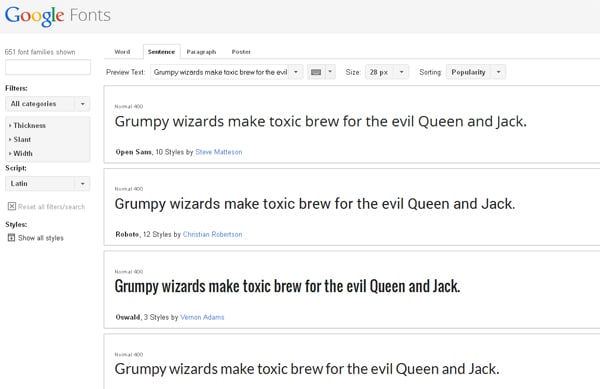Image resolution: width=600 pixels, height=389 pixels.
Task: Switch to the Paragraph tab
Action: point(201,52)
